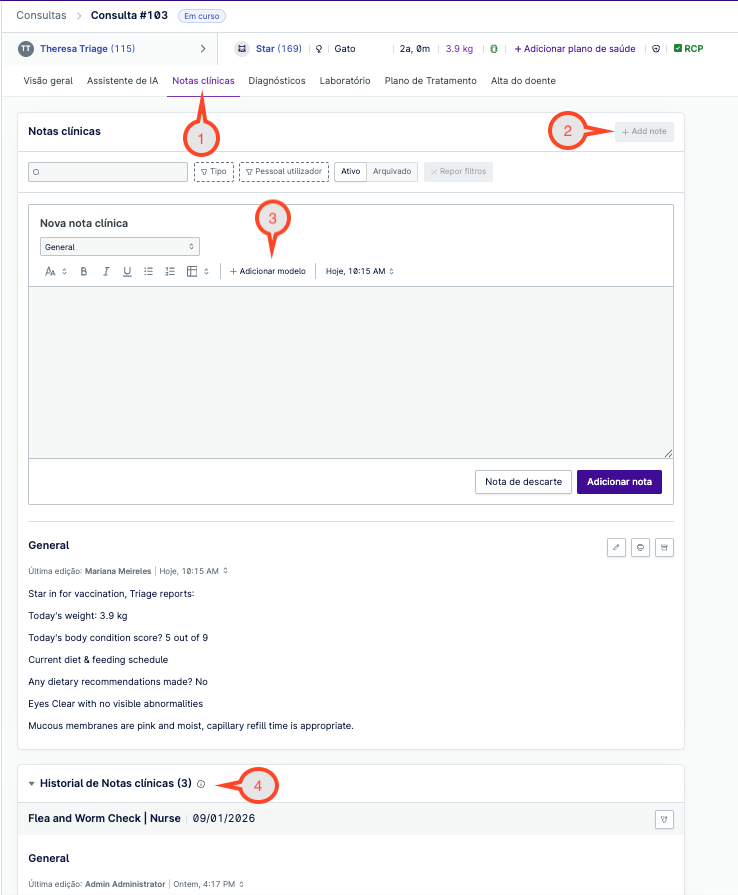Click the green RCP status badge

(688, 49)
